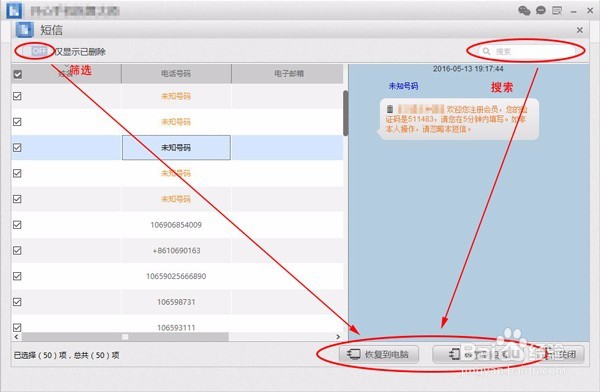Click into the 搜索 search field

point(527,51)
